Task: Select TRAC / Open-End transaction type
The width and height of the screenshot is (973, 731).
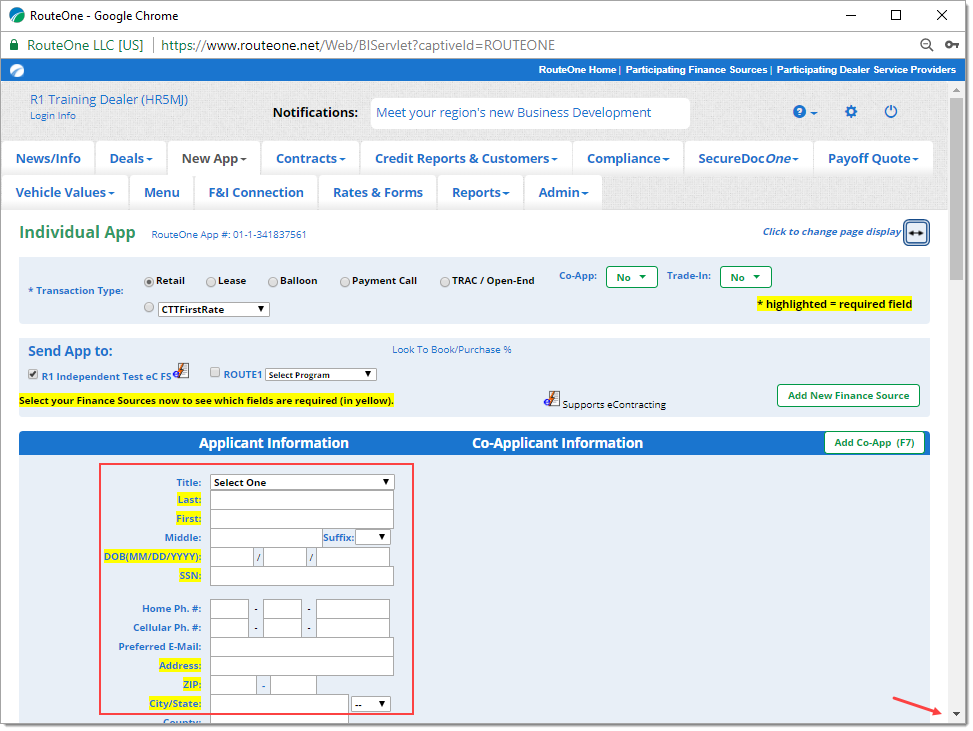Action: point(445,282)
